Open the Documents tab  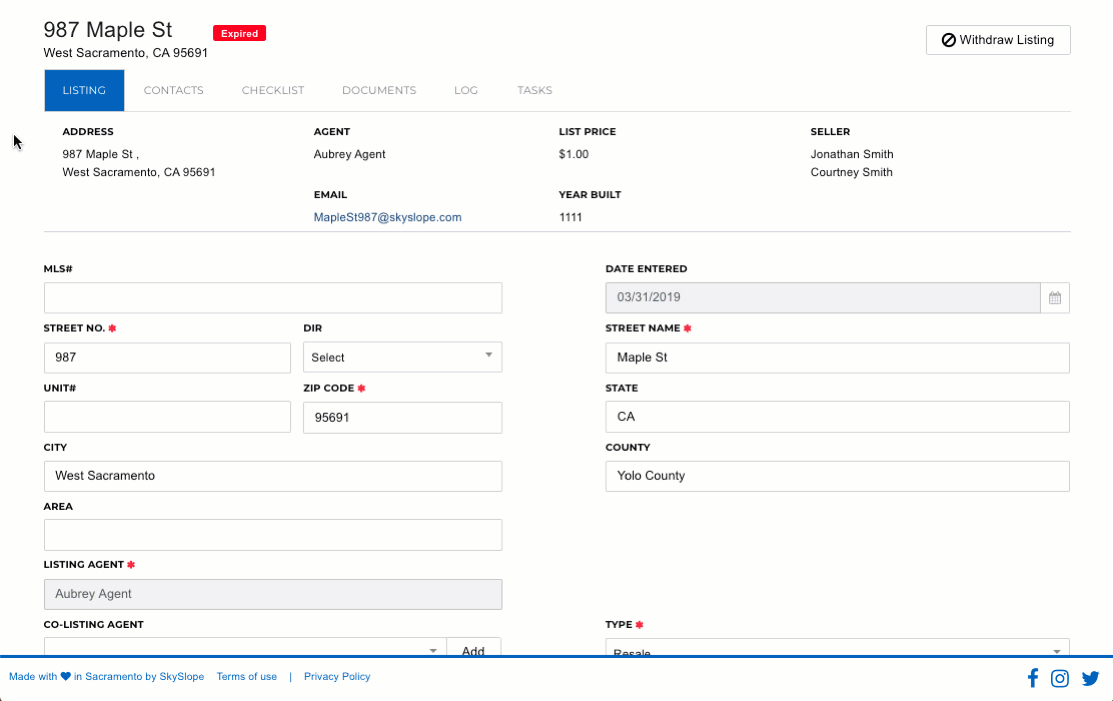[x=379, y=90]
